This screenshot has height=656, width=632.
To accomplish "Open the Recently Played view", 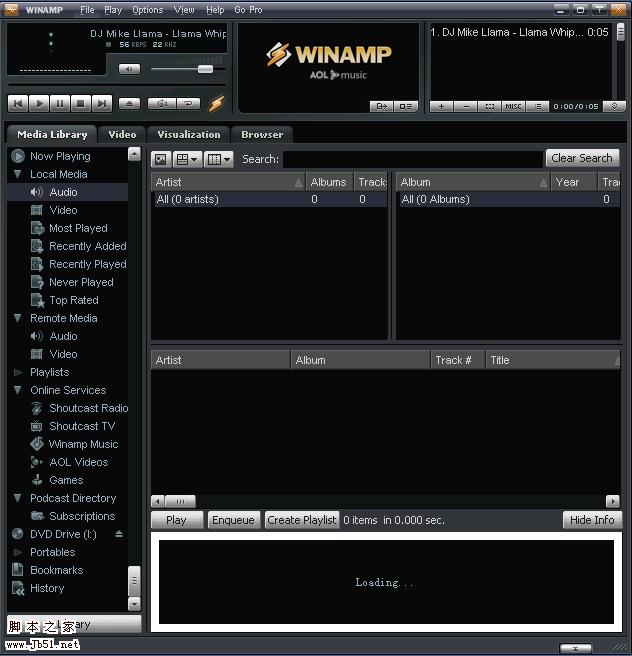I will (87, 264).
